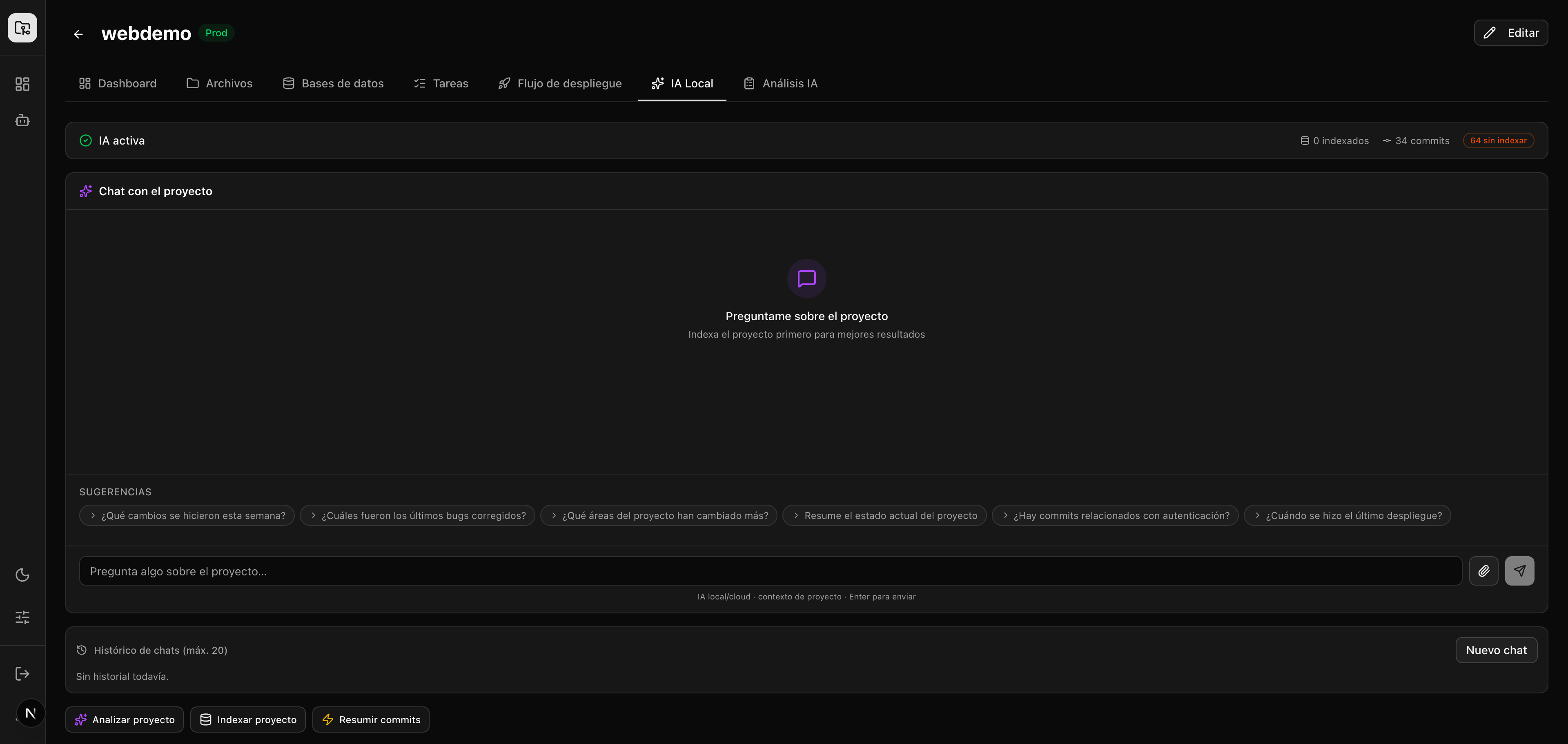Open the Flujo de despliegue tab

point(560,83)
